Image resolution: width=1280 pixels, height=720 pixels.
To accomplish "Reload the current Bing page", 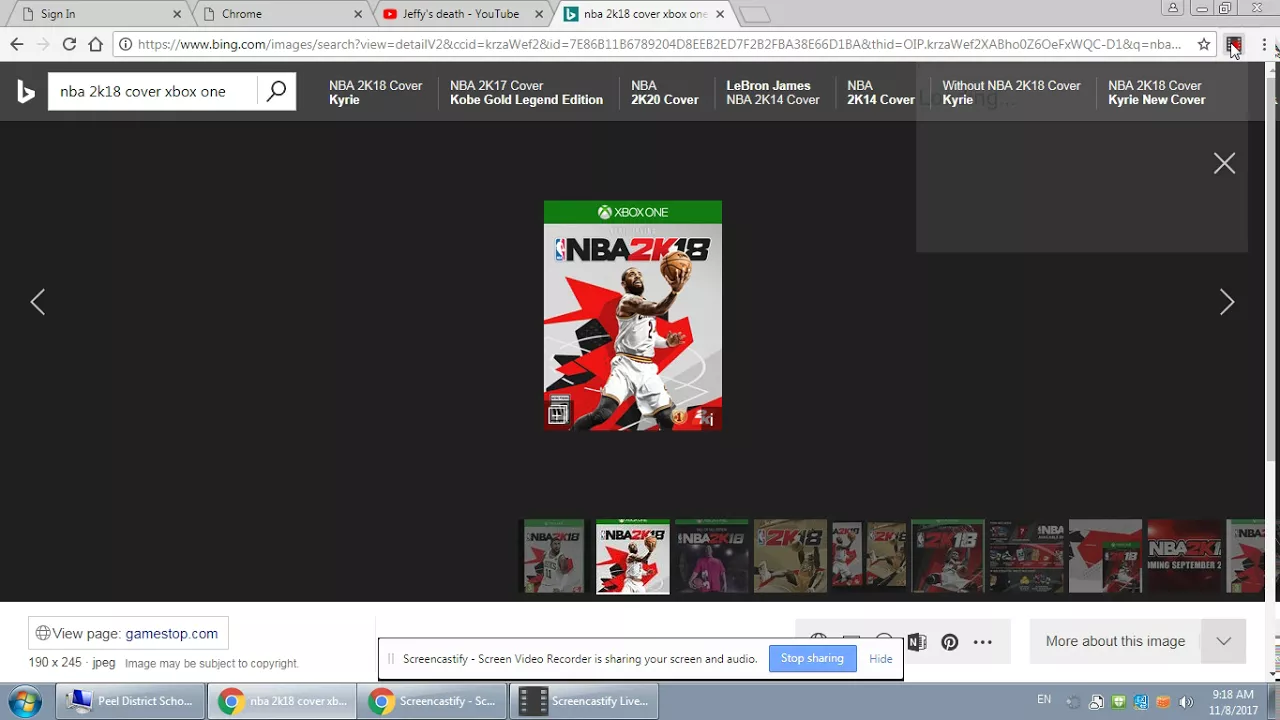I will pyautogui.click(x=69, y=44).
